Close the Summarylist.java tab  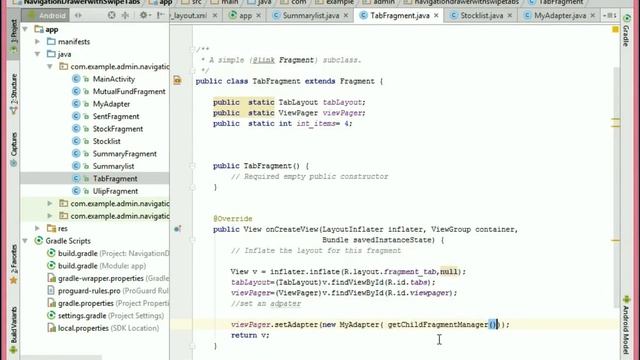(346, 16)
